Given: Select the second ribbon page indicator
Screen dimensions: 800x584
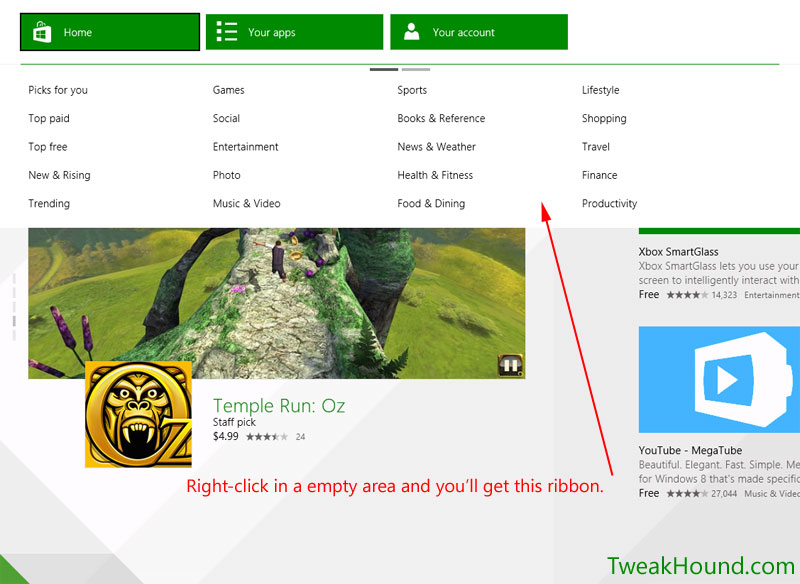Looking at the screenshot, I should point(416,69).
